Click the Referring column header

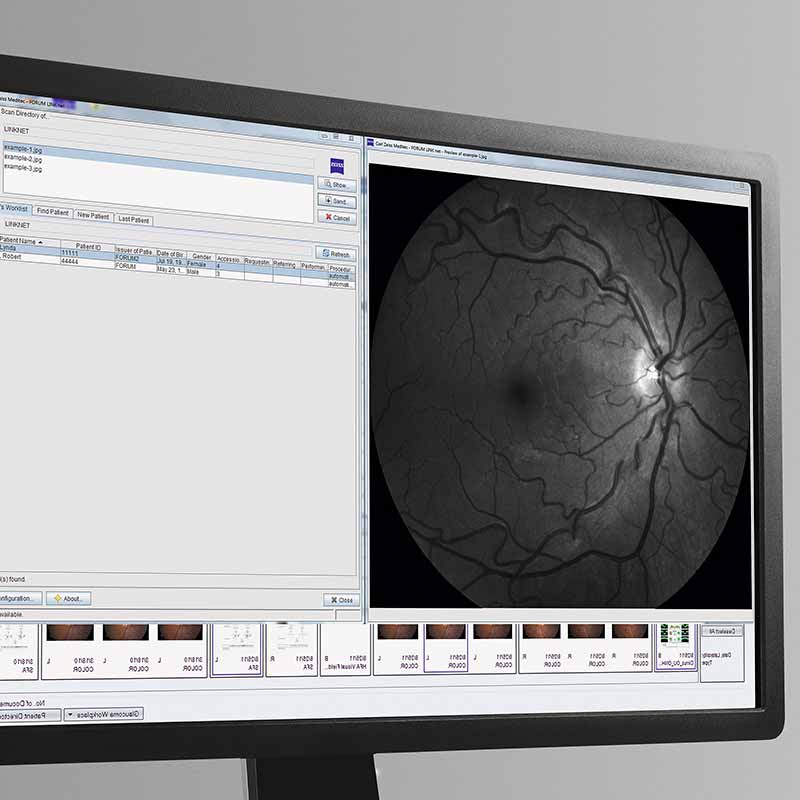(286, 264)
